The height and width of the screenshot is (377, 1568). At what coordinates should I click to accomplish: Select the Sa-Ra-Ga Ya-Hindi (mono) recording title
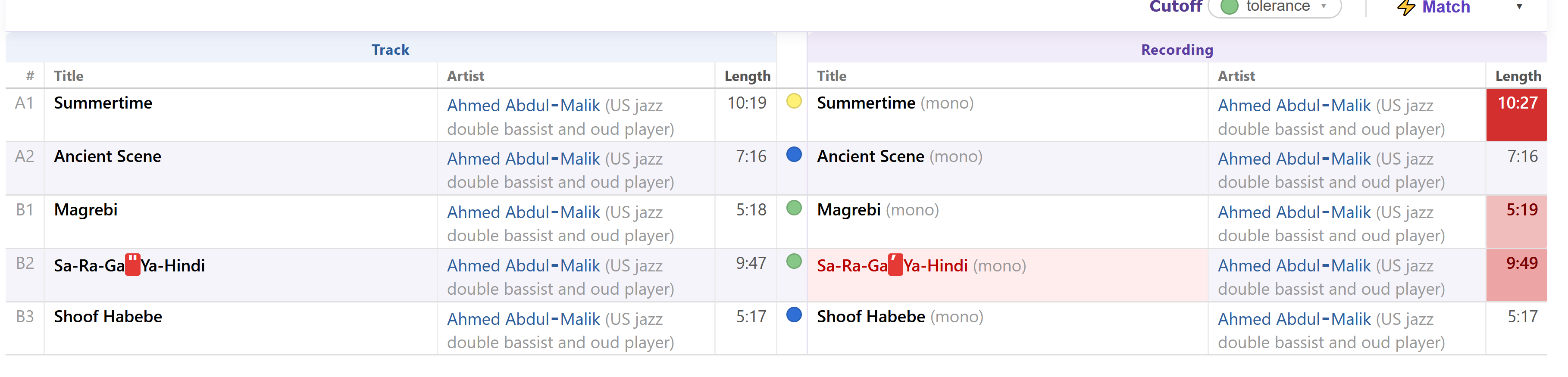[921, 266]
